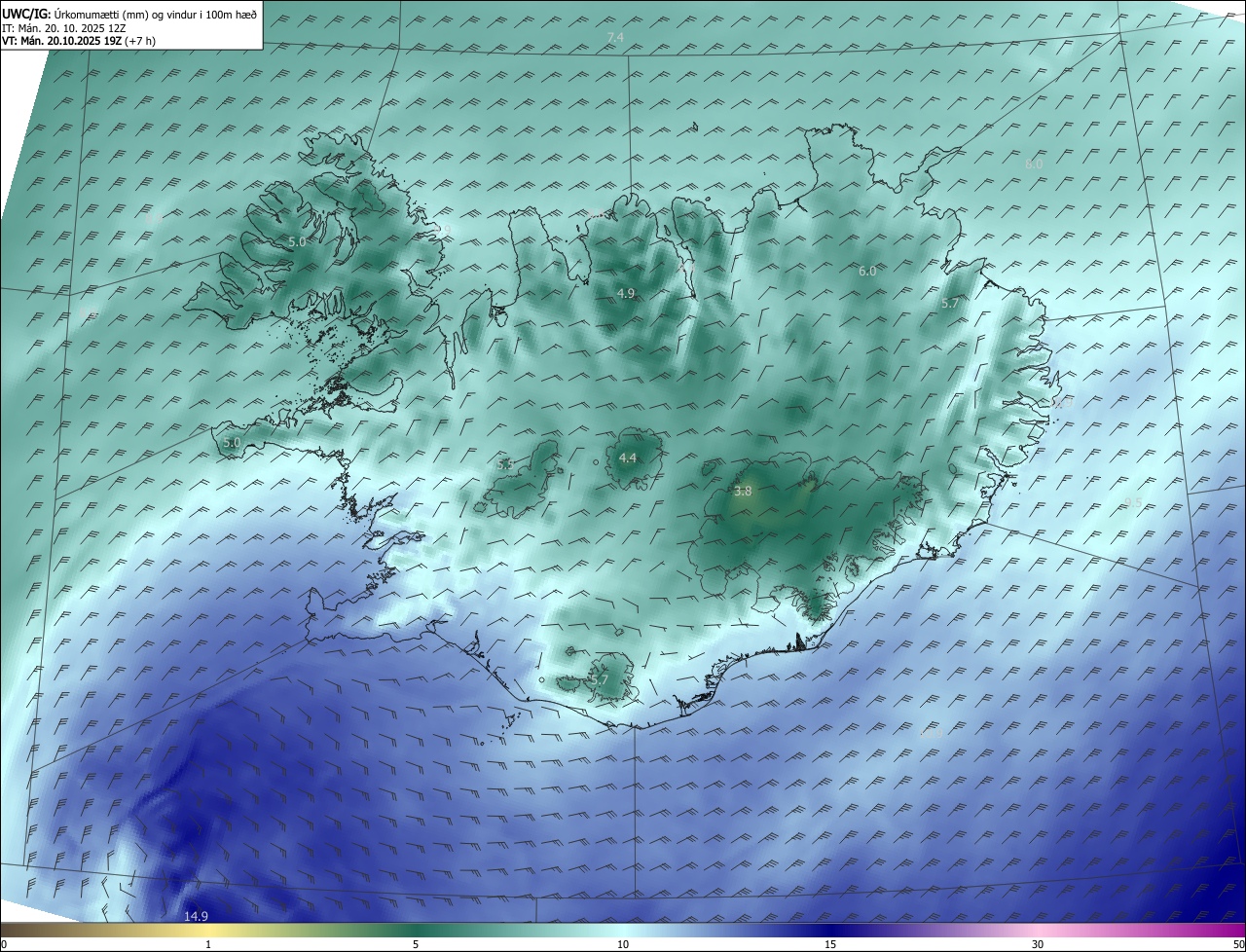The image size is (1246, 952).
Task: Click the 10 tick on the color scale
Action: click(x=623, y=944)
